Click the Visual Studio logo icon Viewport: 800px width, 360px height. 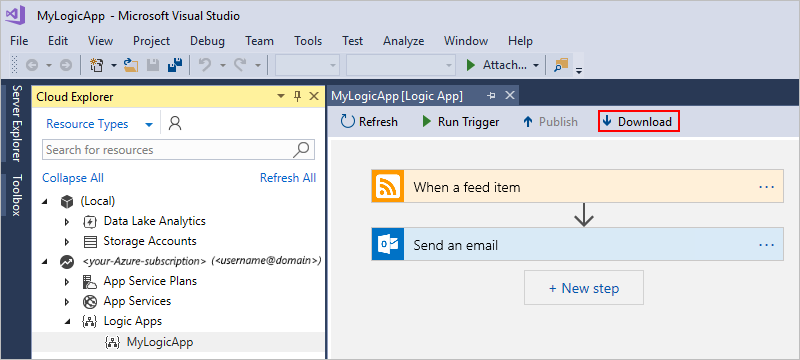(14, 15)
